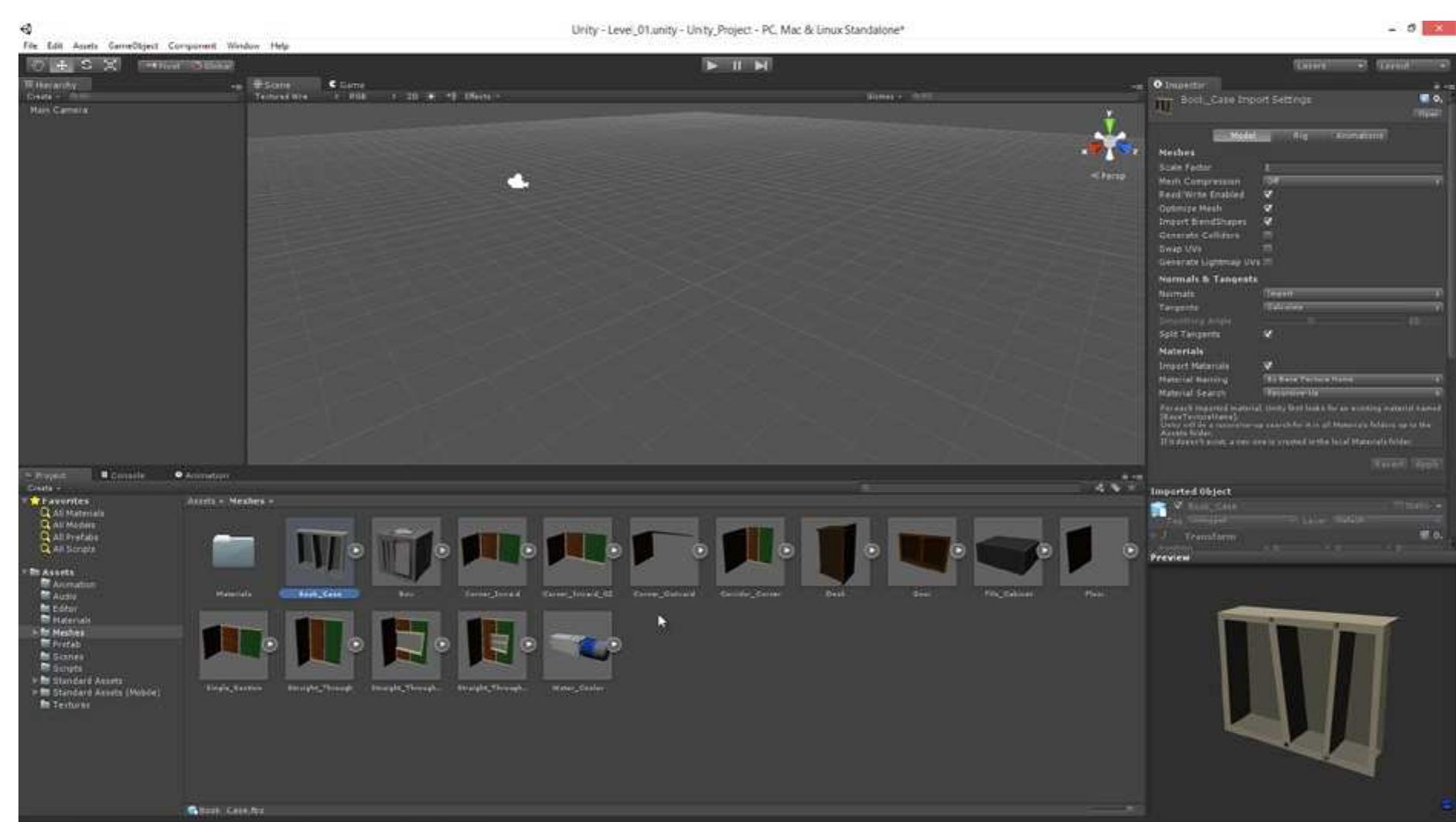Select the Water_Cooler mesh thumbnail

coord(577,645)
